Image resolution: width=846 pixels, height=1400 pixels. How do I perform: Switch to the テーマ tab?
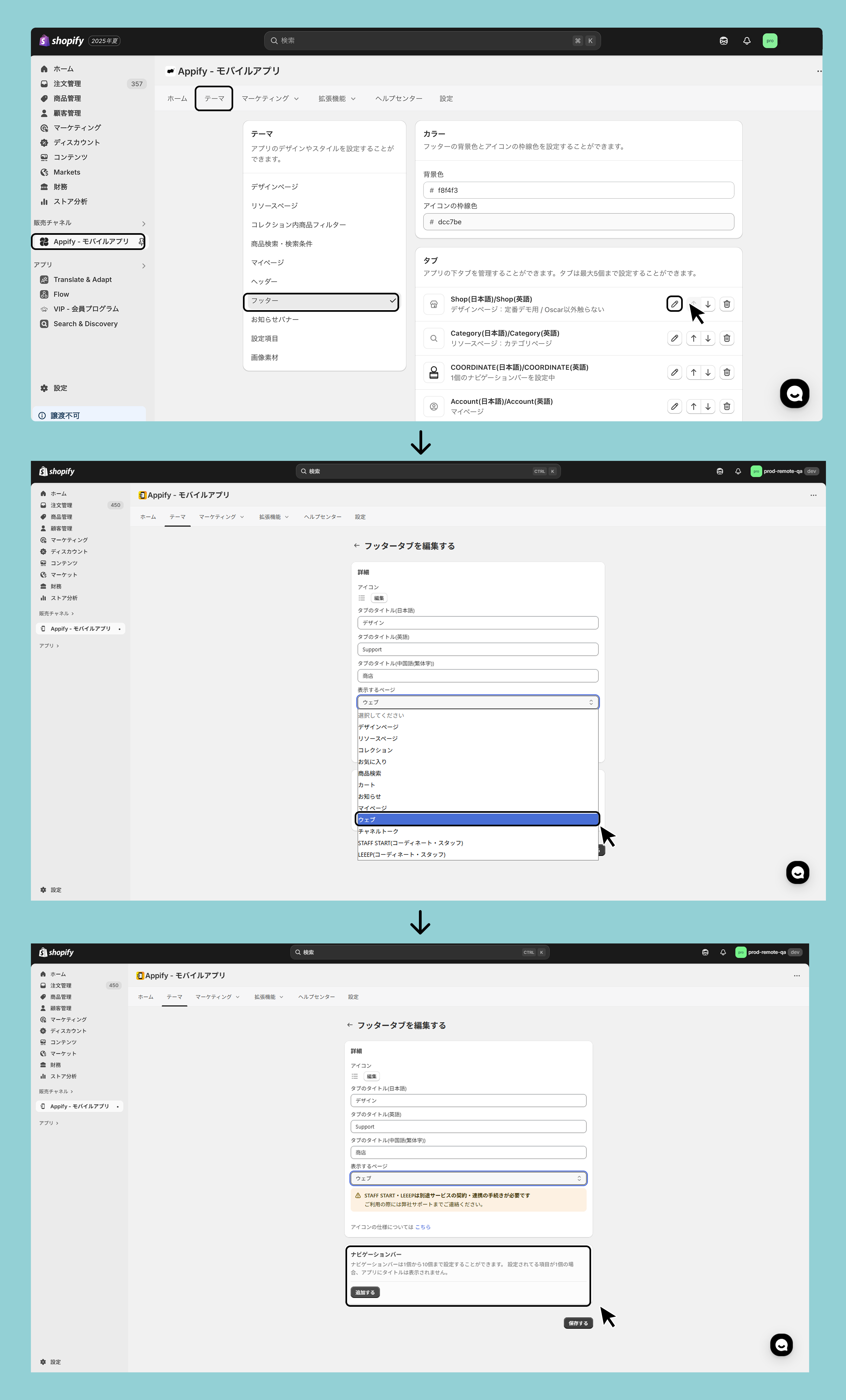(214, 99)
